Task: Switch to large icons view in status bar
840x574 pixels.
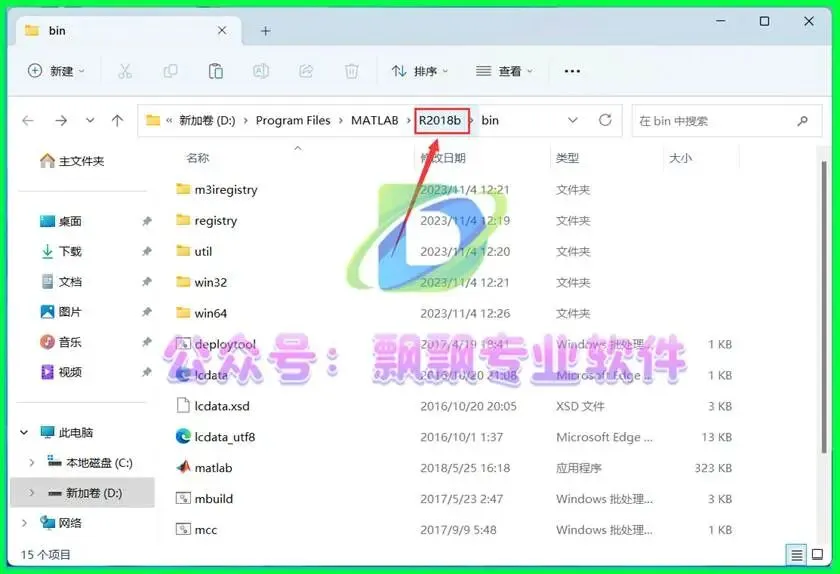Action: (818, 555)
